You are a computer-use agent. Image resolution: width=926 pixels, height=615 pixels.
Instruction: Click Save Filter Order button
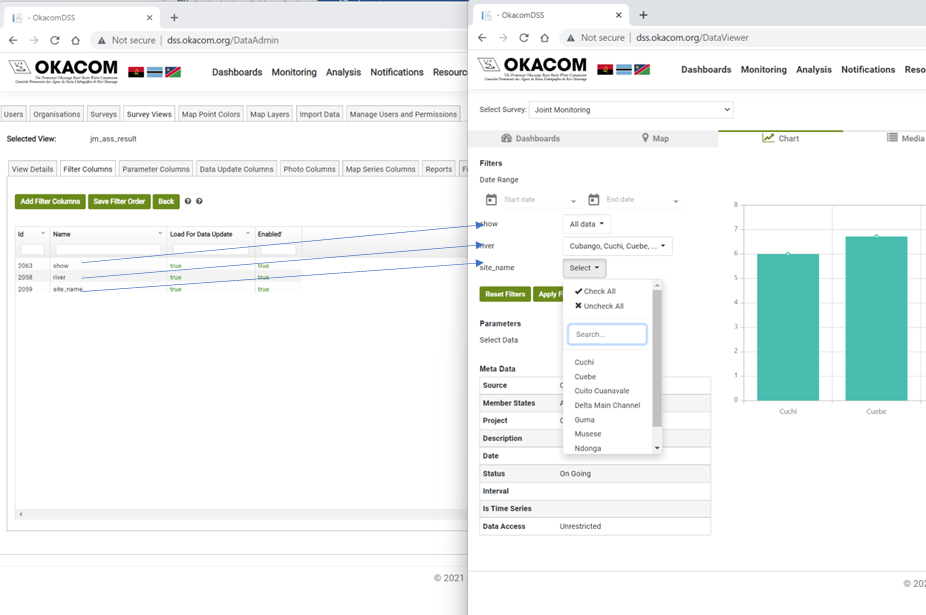pyautogui.click(x=119, y=201)
